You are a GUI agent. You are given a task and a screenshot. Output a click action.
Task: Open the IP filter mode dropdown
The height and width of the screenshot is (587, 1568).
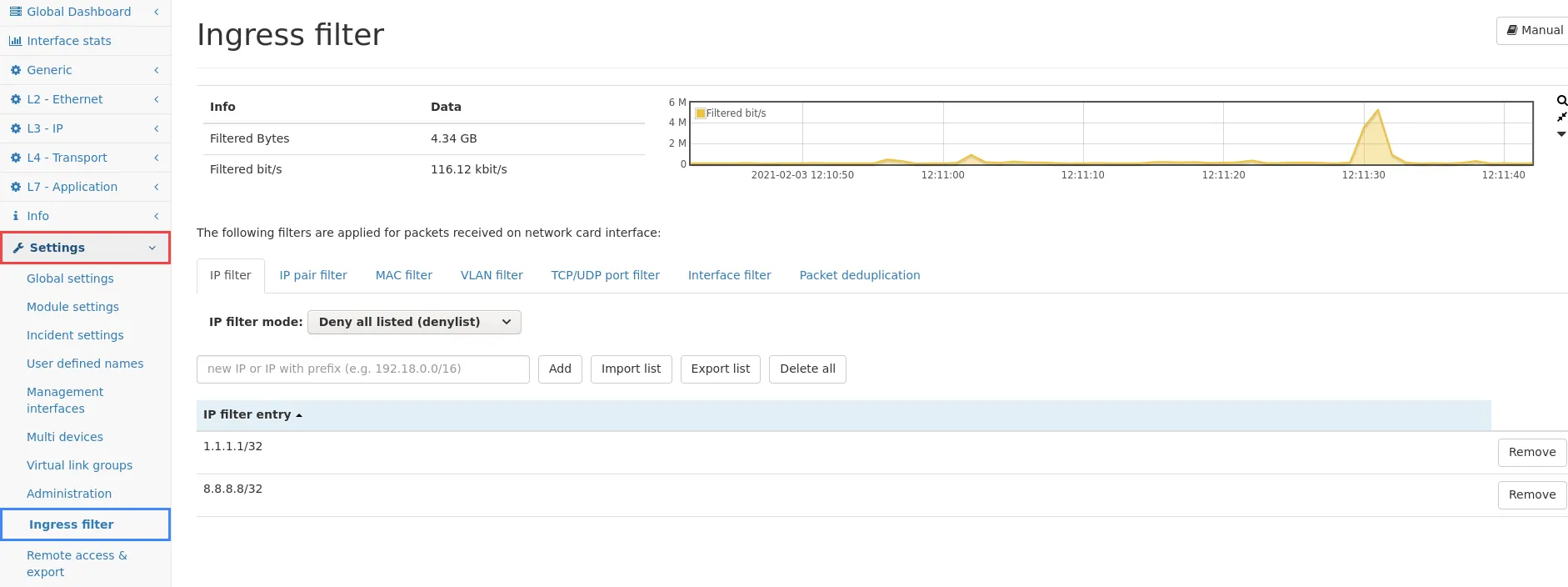click(414, 322)
